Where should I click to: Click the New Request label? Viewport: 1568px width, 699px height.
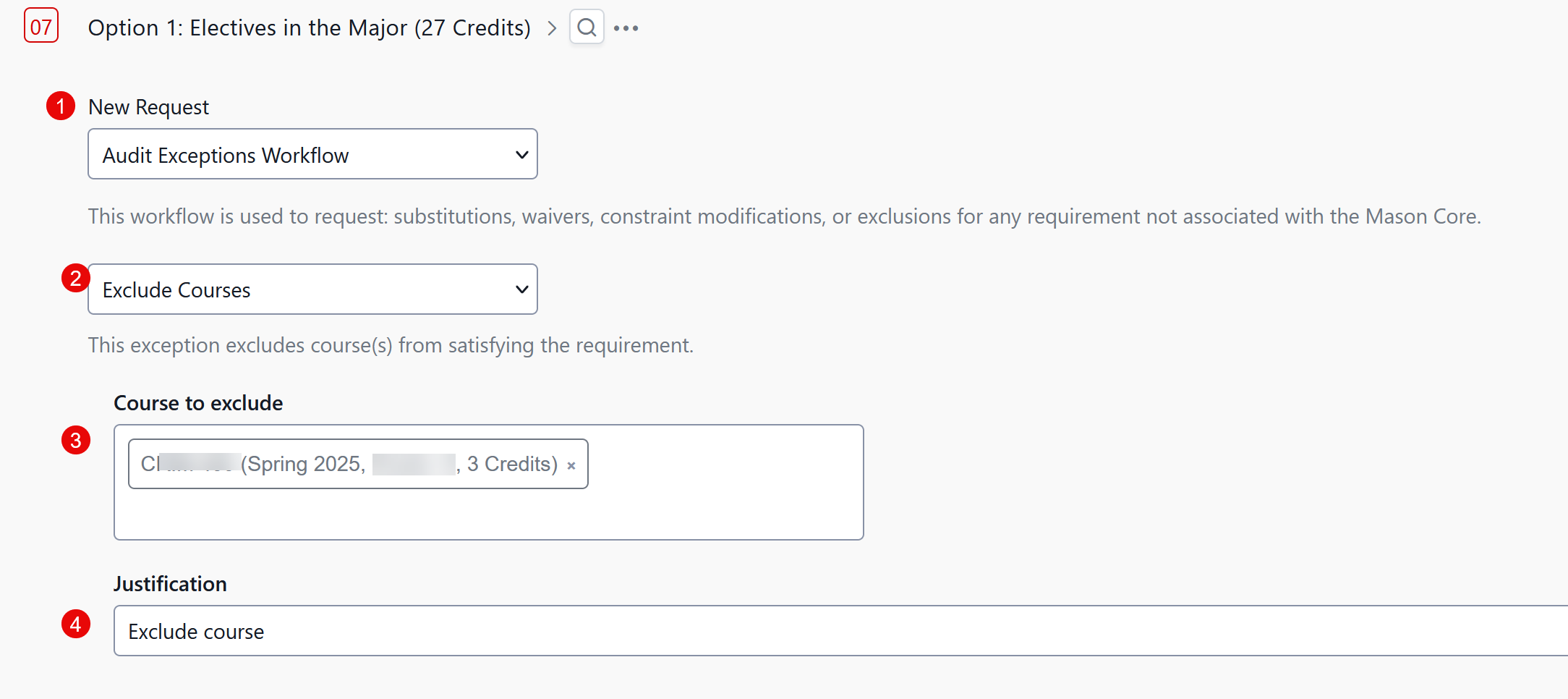click(x=148, y=107)
